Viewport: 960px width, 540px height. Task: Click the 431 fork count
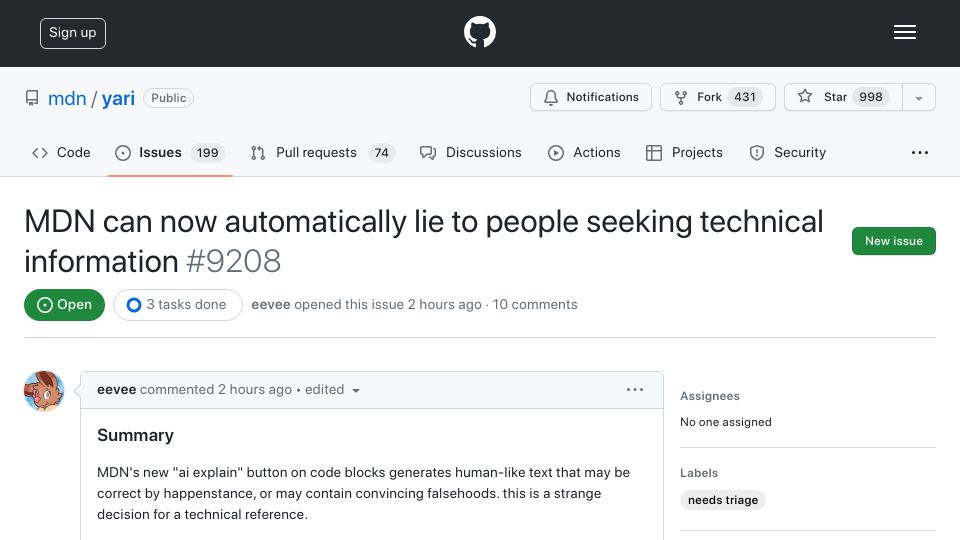click(745, 97)
